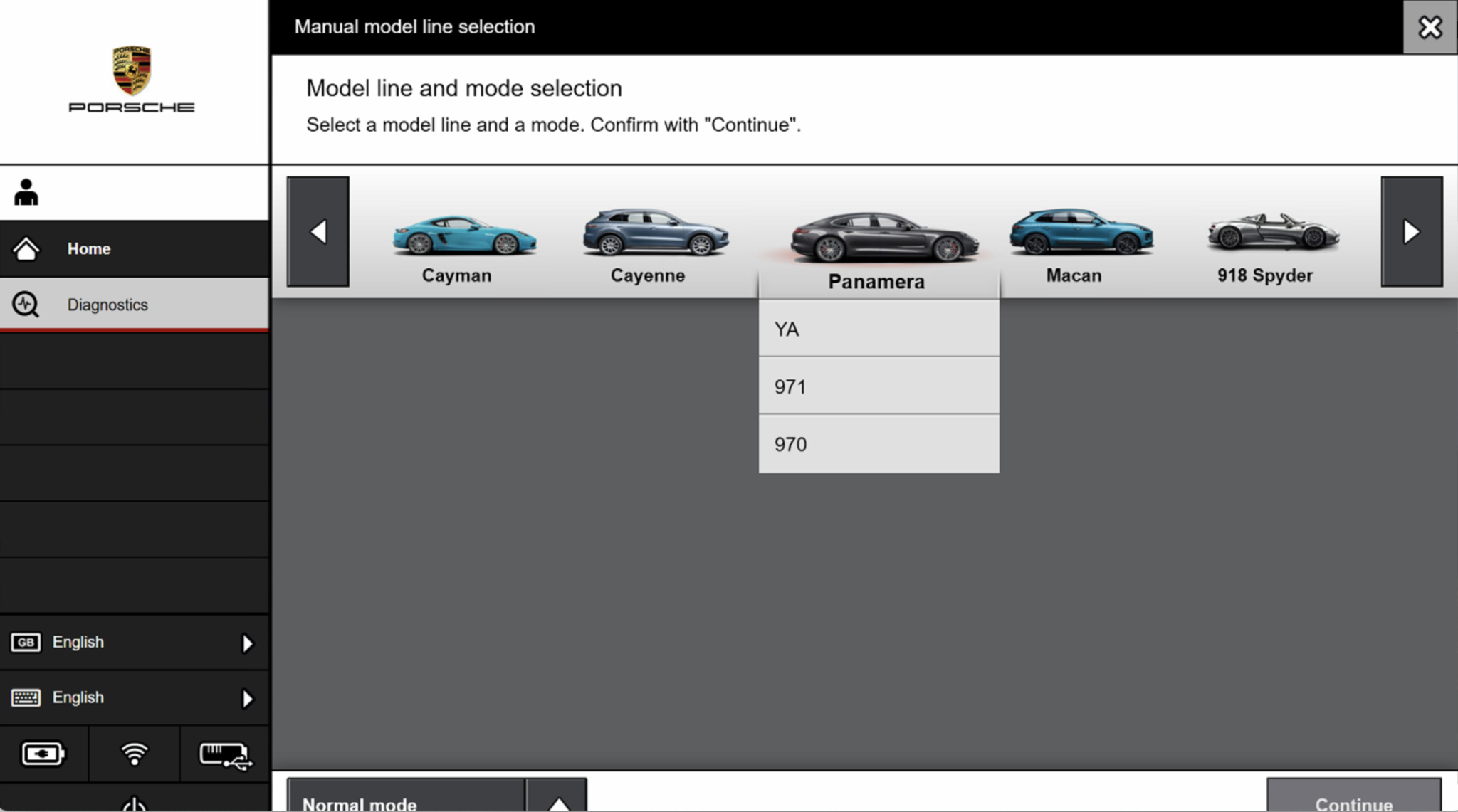Click the user profile icon above Home

(26, 190)
